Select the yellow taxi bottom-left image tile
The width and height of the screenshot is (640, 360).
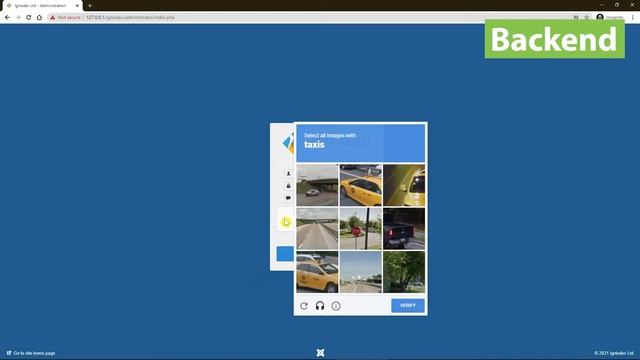click(317, 272)
